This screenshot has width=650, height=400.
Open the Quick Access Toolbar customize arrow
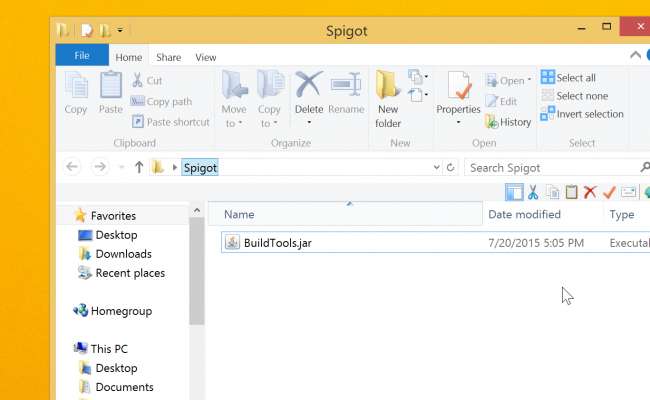120,30
